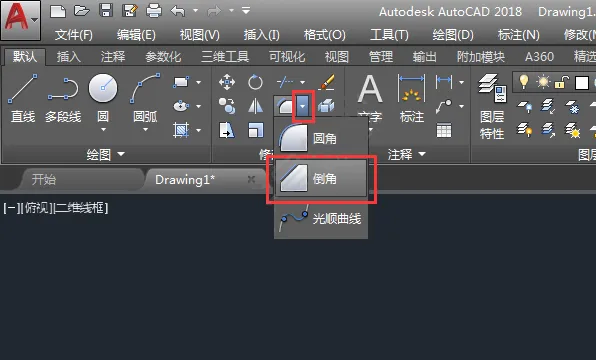Select the Mirror tool
The width and height of the screenshot is (596, 360).
(x=255, y=106)
